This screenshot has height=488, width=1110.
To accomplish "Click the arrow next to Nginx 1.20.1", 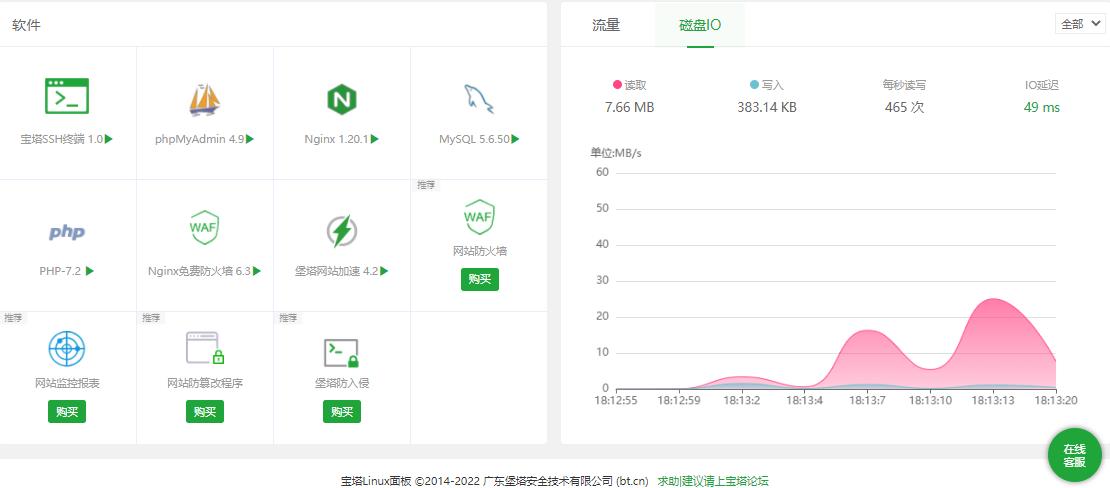I will [x=374, y=139].
